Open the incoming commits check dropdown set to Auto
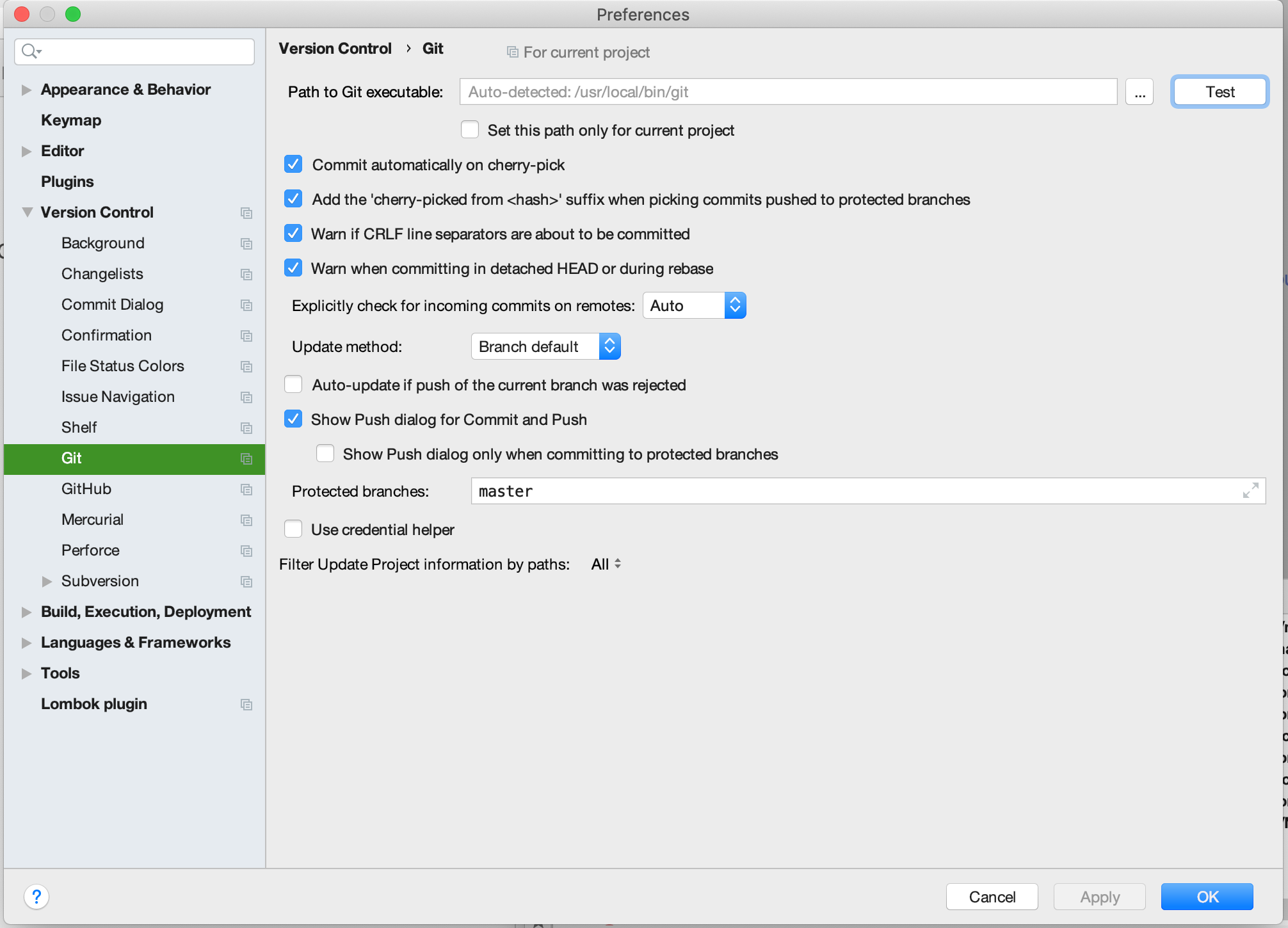 694,305
